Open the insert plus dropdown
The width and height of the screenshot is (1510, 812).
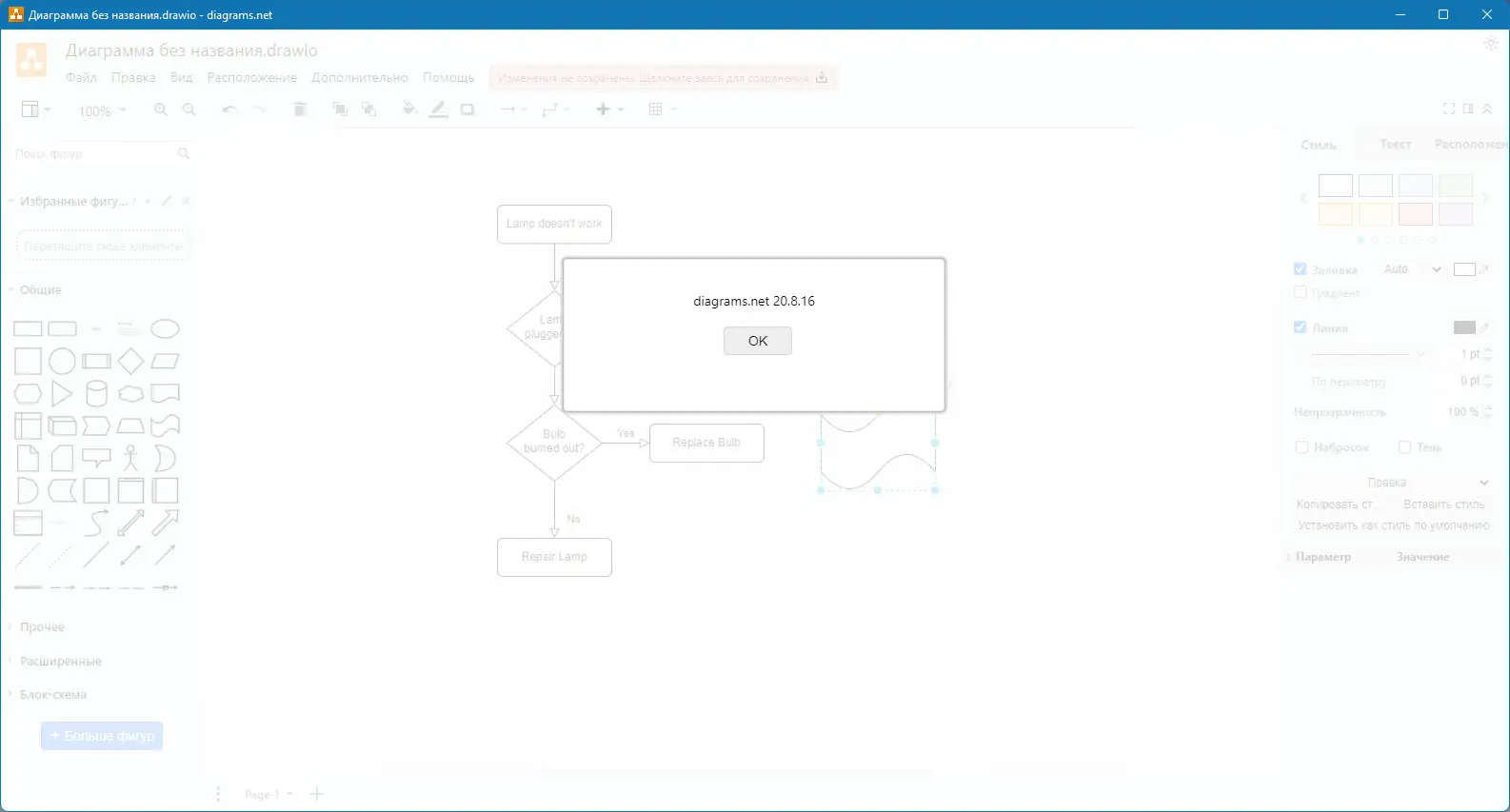[x=609, y=109]
